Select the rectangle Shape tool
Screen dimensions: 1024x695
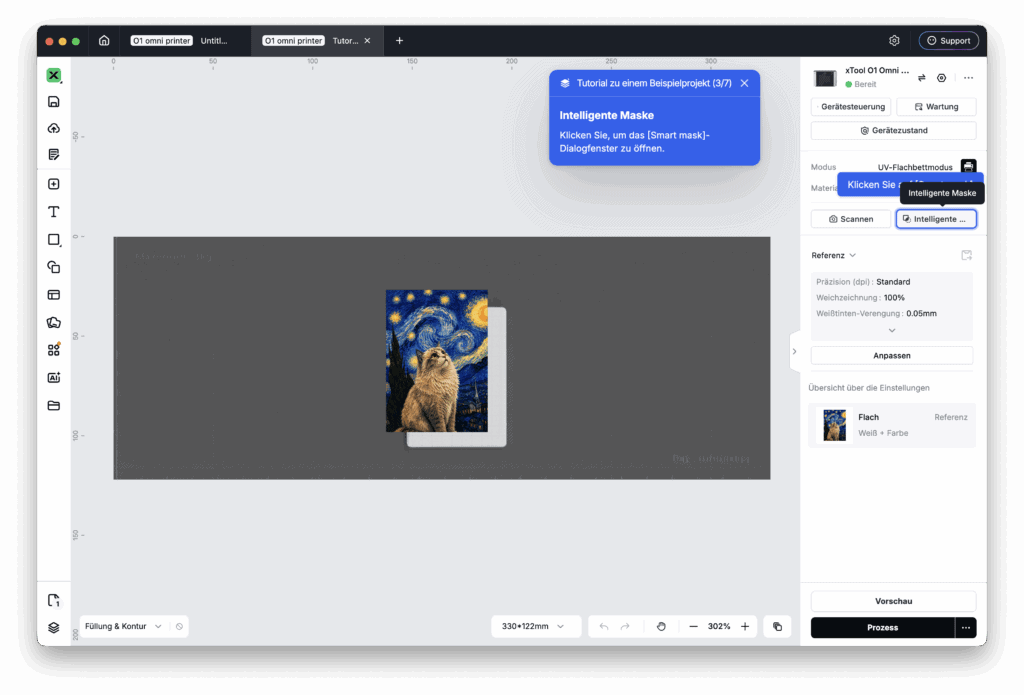click(x=54, y=240)
